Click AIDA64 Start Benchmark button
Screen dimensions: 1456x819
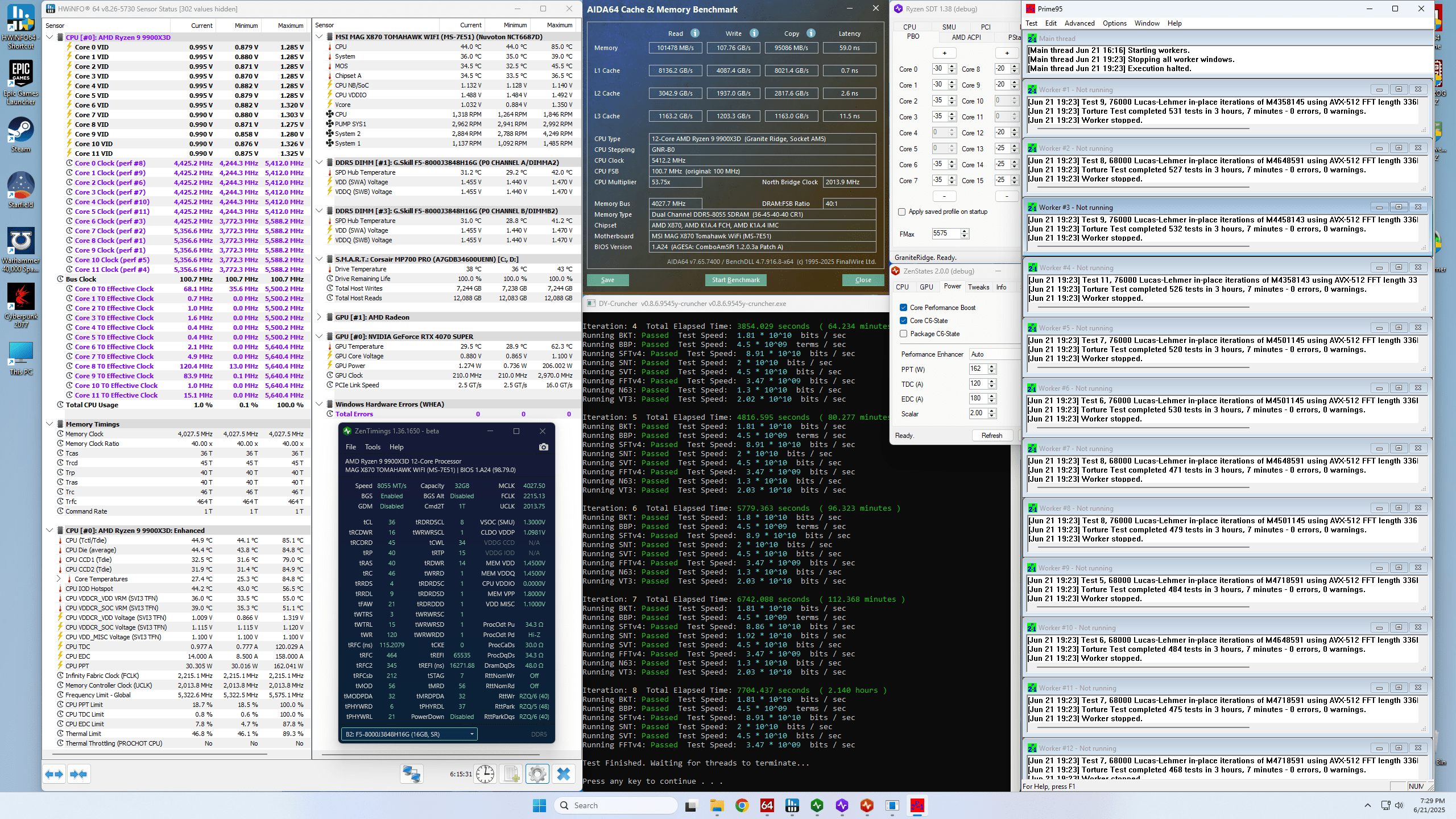tap(735, 280)
